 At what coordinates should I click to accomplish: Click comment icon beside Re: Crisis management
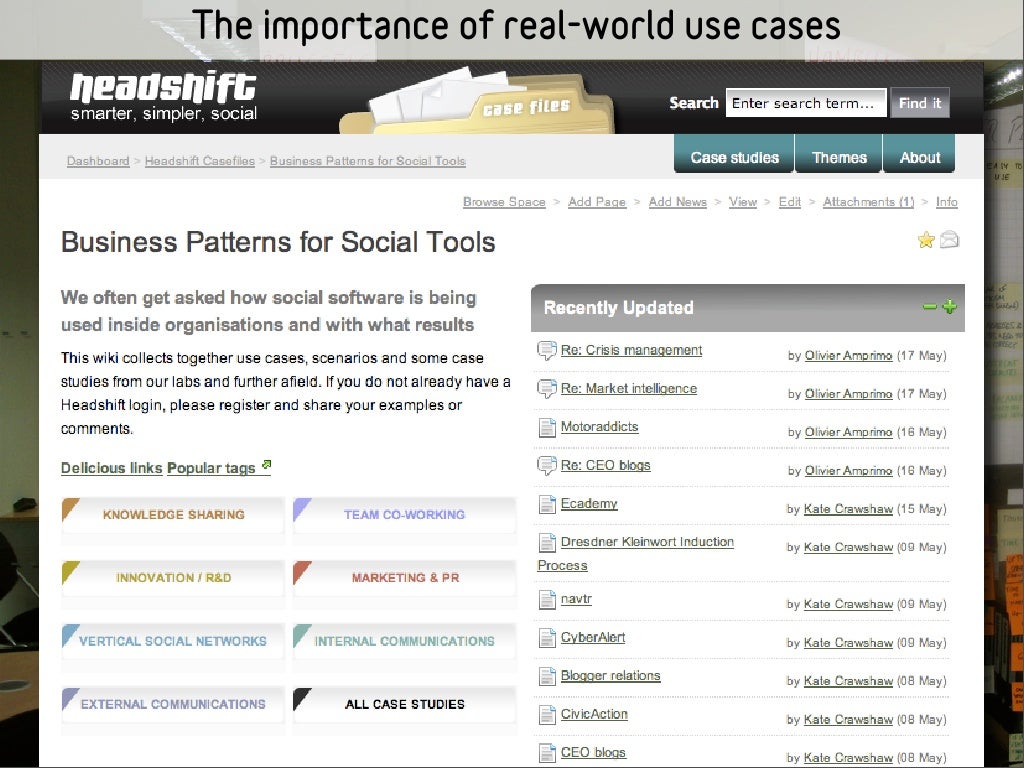point(547,351)
